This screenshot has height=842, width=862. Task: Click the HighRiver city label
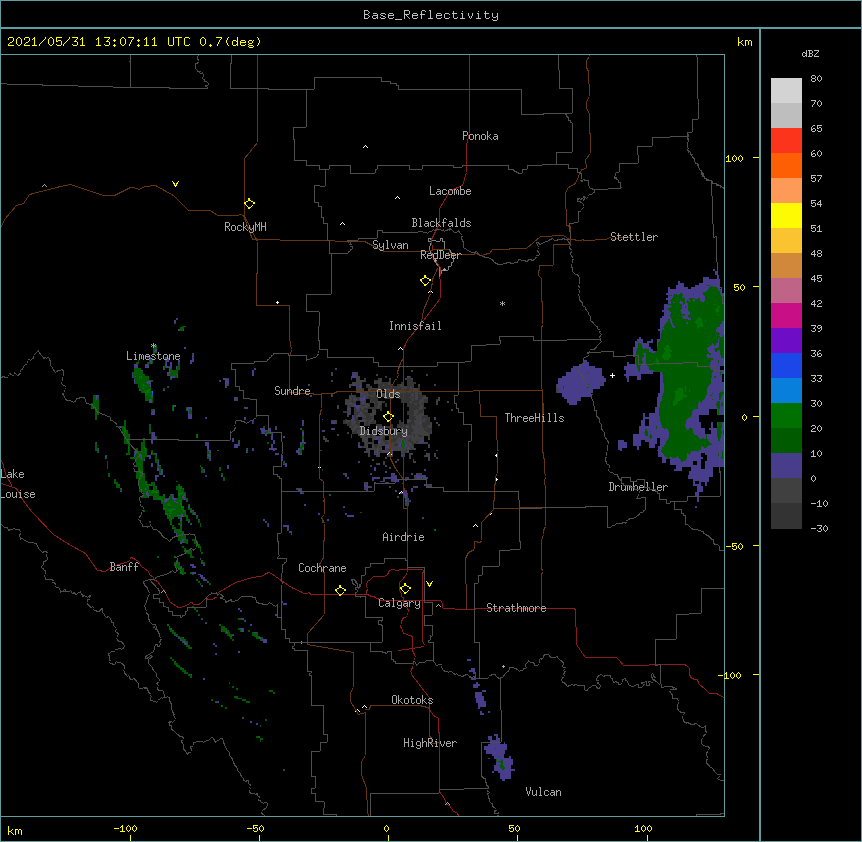point(430,743)
